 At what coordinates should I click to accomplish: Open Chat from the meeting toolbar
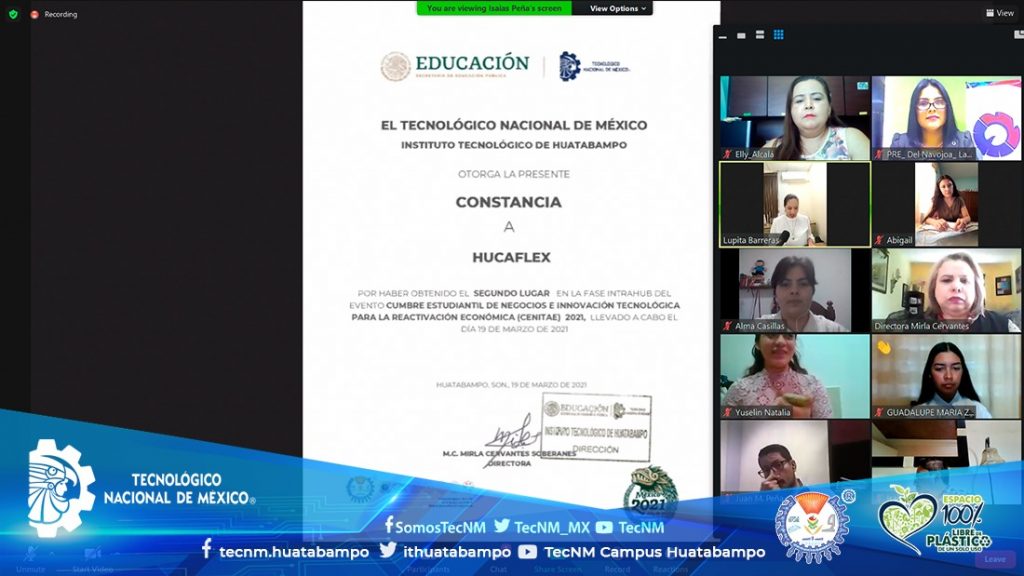click(x=498, y=569)
